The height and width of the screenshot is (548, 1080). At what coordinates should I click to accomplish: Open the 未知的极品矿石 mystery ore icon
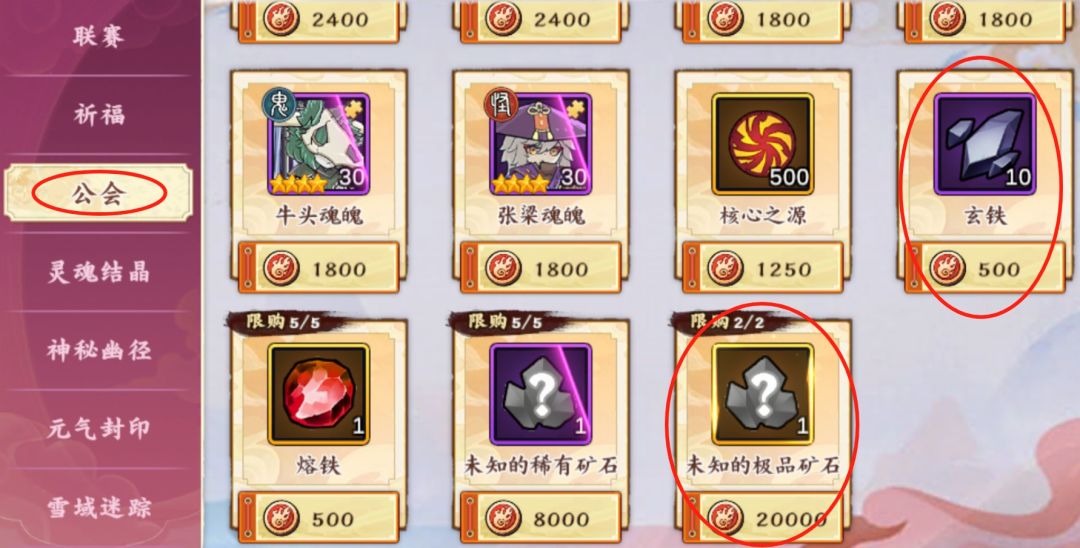762,394
